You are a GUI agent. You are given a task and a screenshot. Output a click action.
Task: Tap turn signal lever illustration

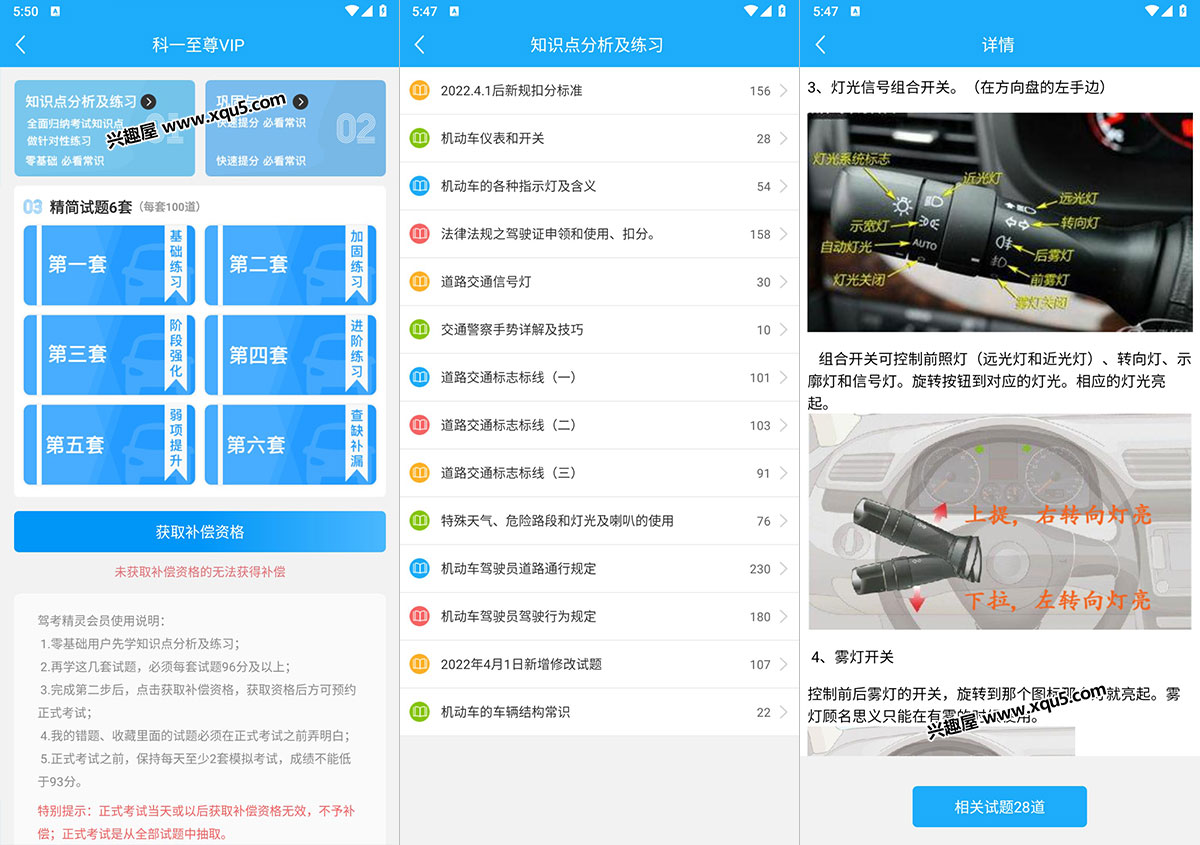(999, 522)
